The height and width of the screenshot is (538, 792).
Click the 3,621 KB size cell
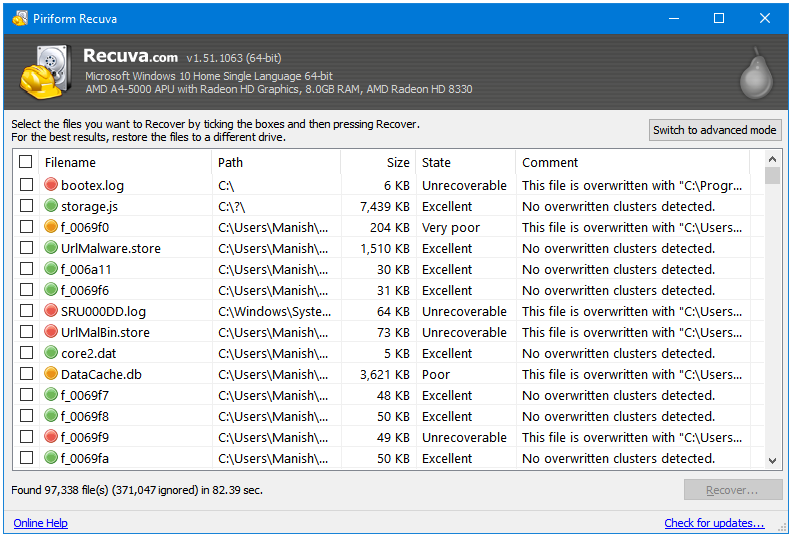[x=384, y=374]
